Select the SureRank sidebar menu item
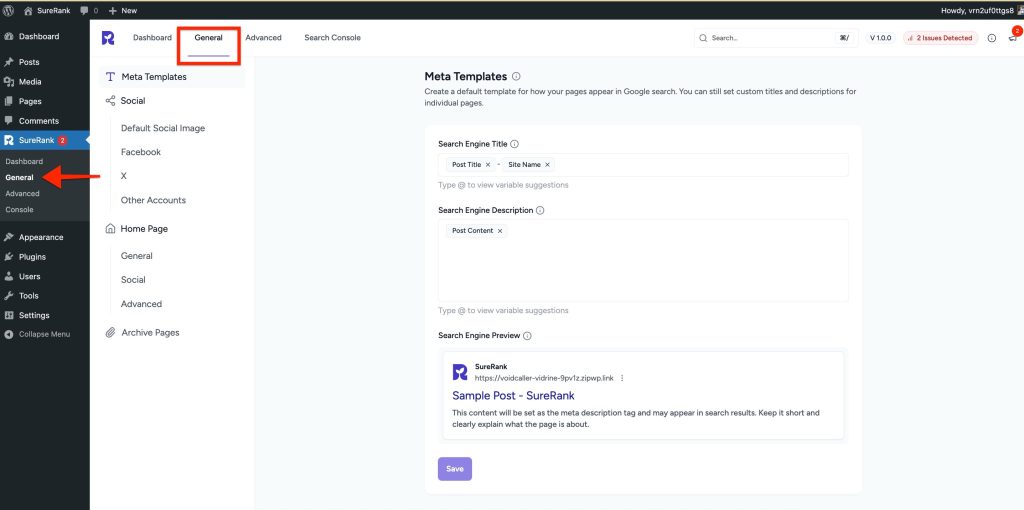Screen dimensions: 1024x510 click(44, 140)
